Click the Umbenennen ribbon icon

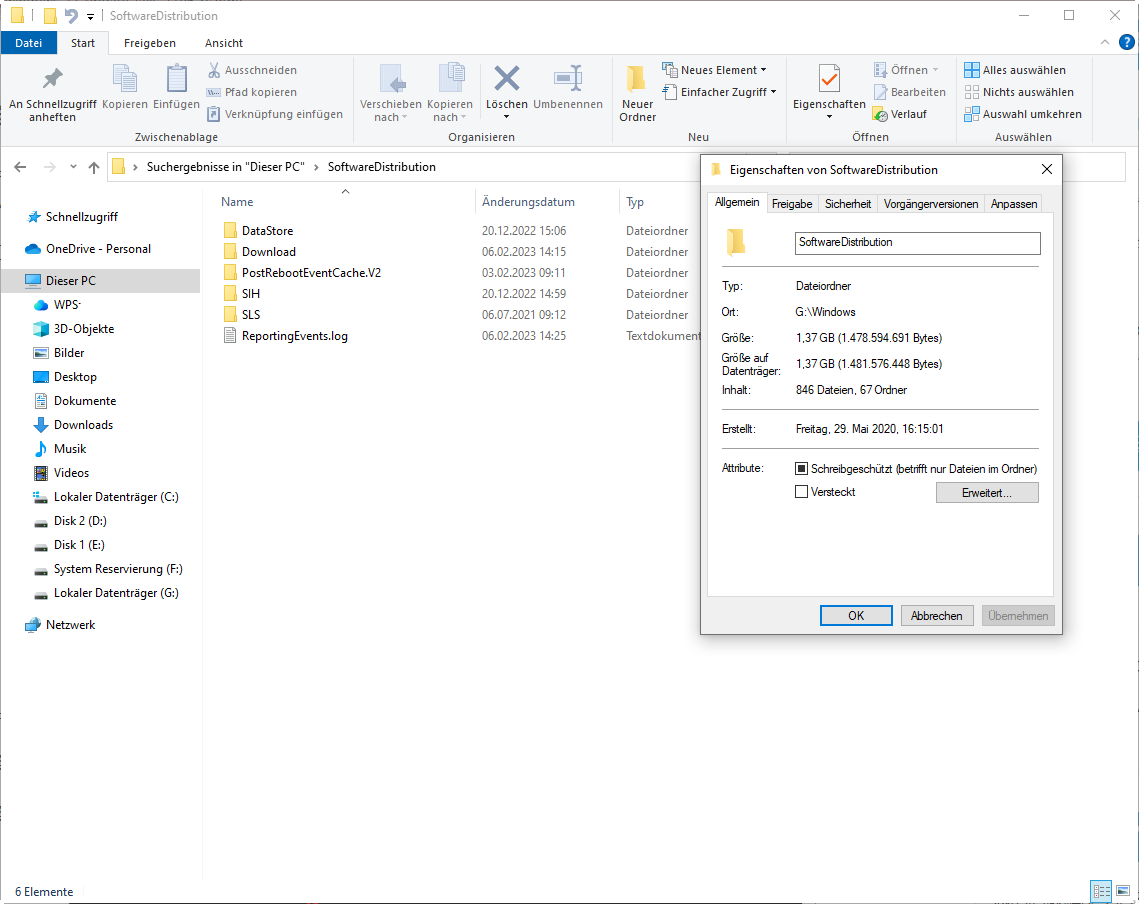click(x=568, y=78)
